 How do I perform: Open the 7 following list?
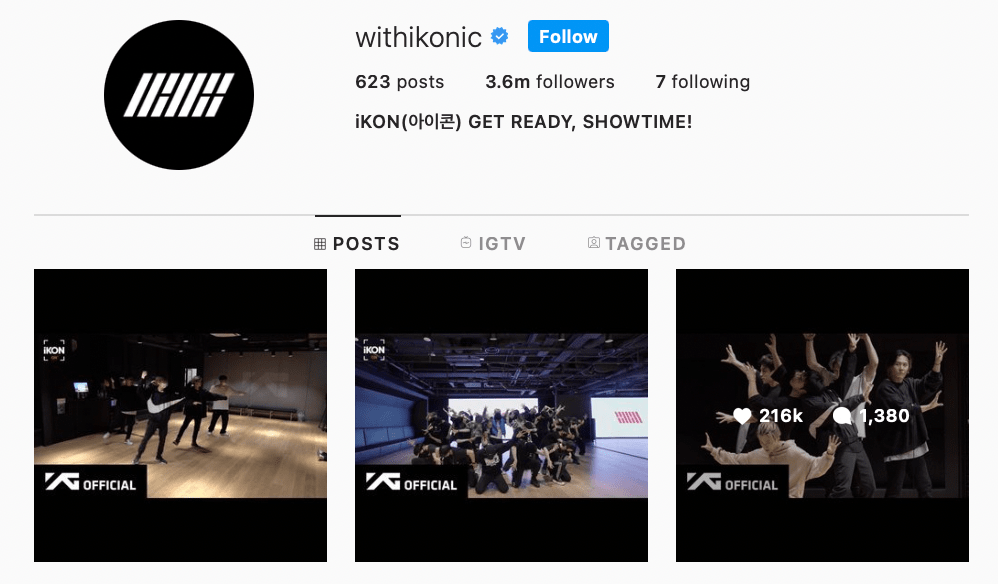[x=703, y=82]
